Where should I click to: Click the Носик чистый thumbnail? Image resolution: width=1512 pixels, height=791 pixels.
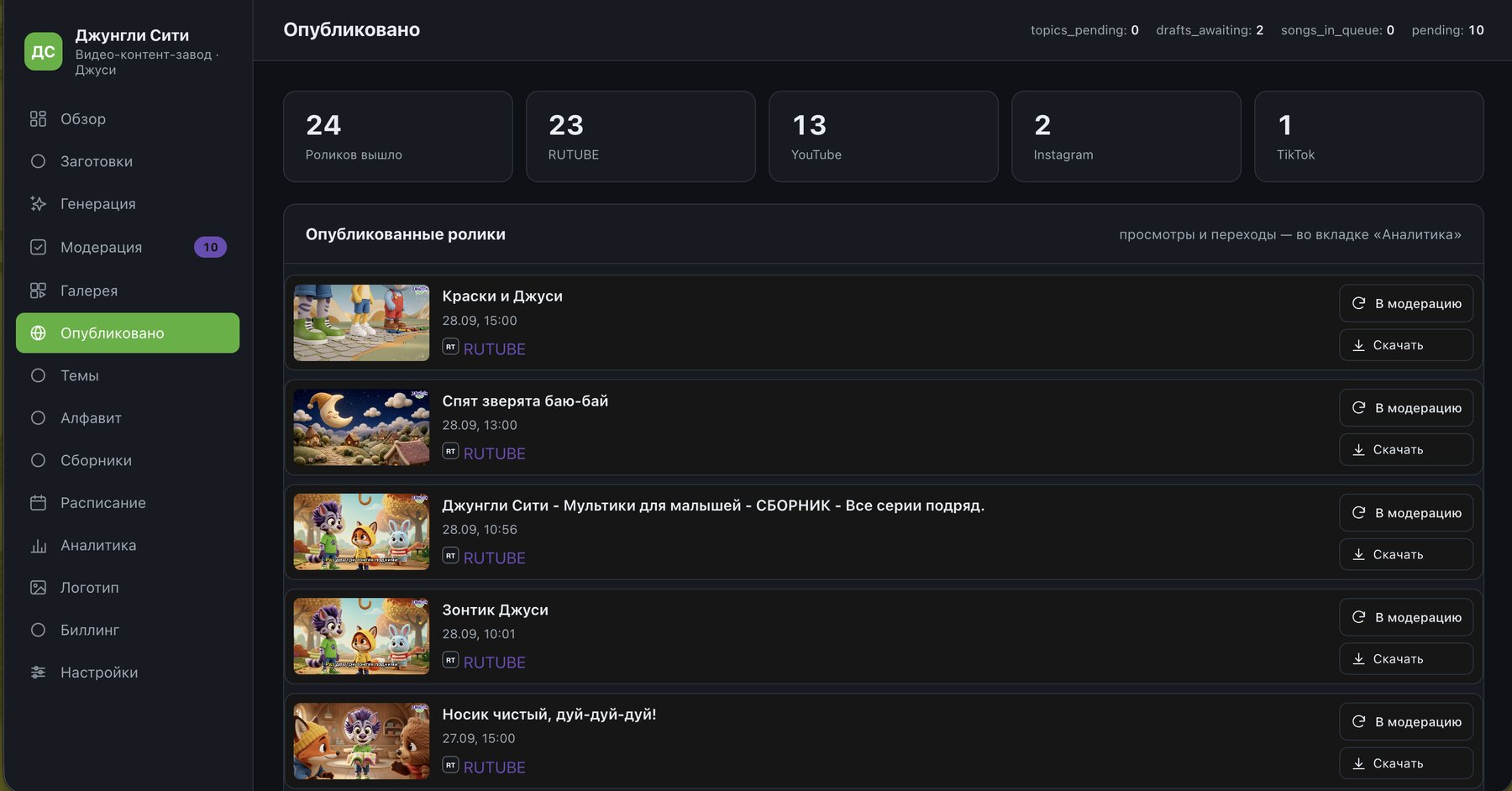[361, 741]
